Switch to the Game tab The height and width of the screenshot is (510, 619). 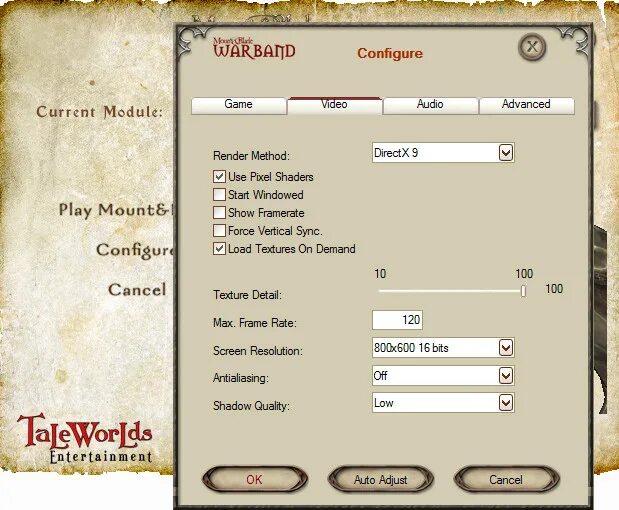(238, 105)
